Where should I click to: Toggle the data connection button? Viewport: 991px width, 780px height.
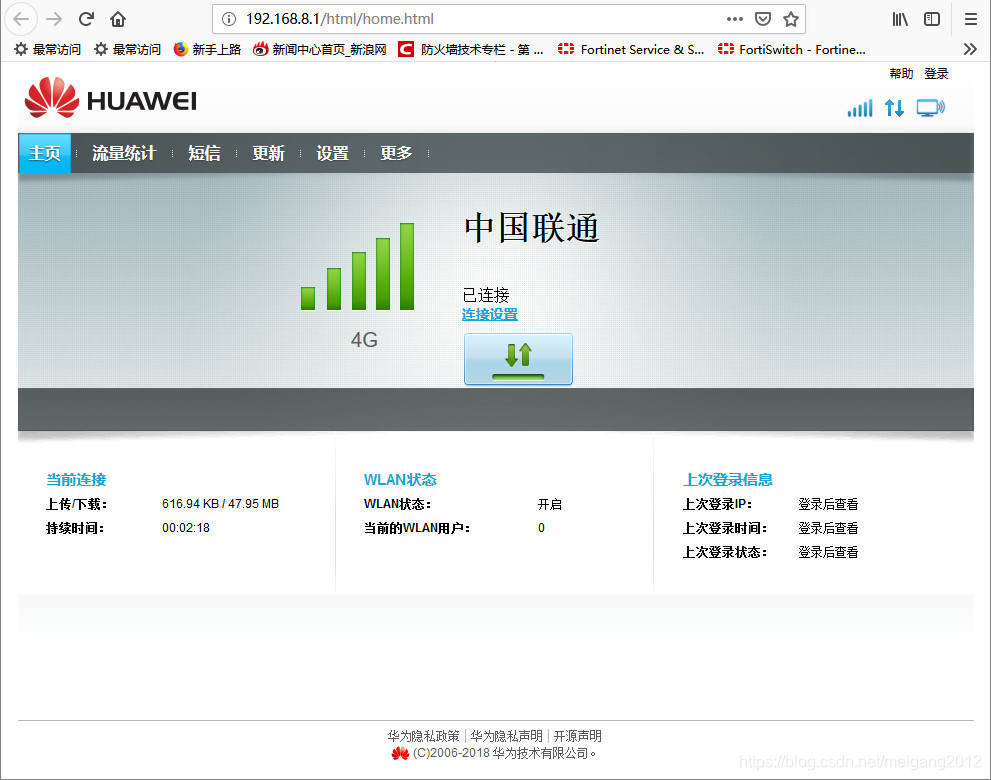[x=518, y=358]
